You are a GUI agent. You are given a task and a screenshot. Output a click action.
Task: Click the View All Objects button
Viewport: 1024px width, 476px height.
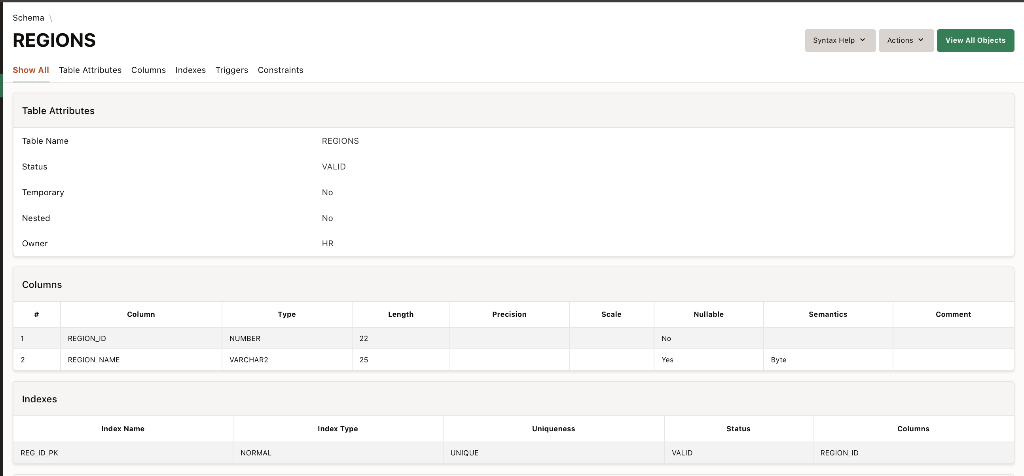[975, 40]
